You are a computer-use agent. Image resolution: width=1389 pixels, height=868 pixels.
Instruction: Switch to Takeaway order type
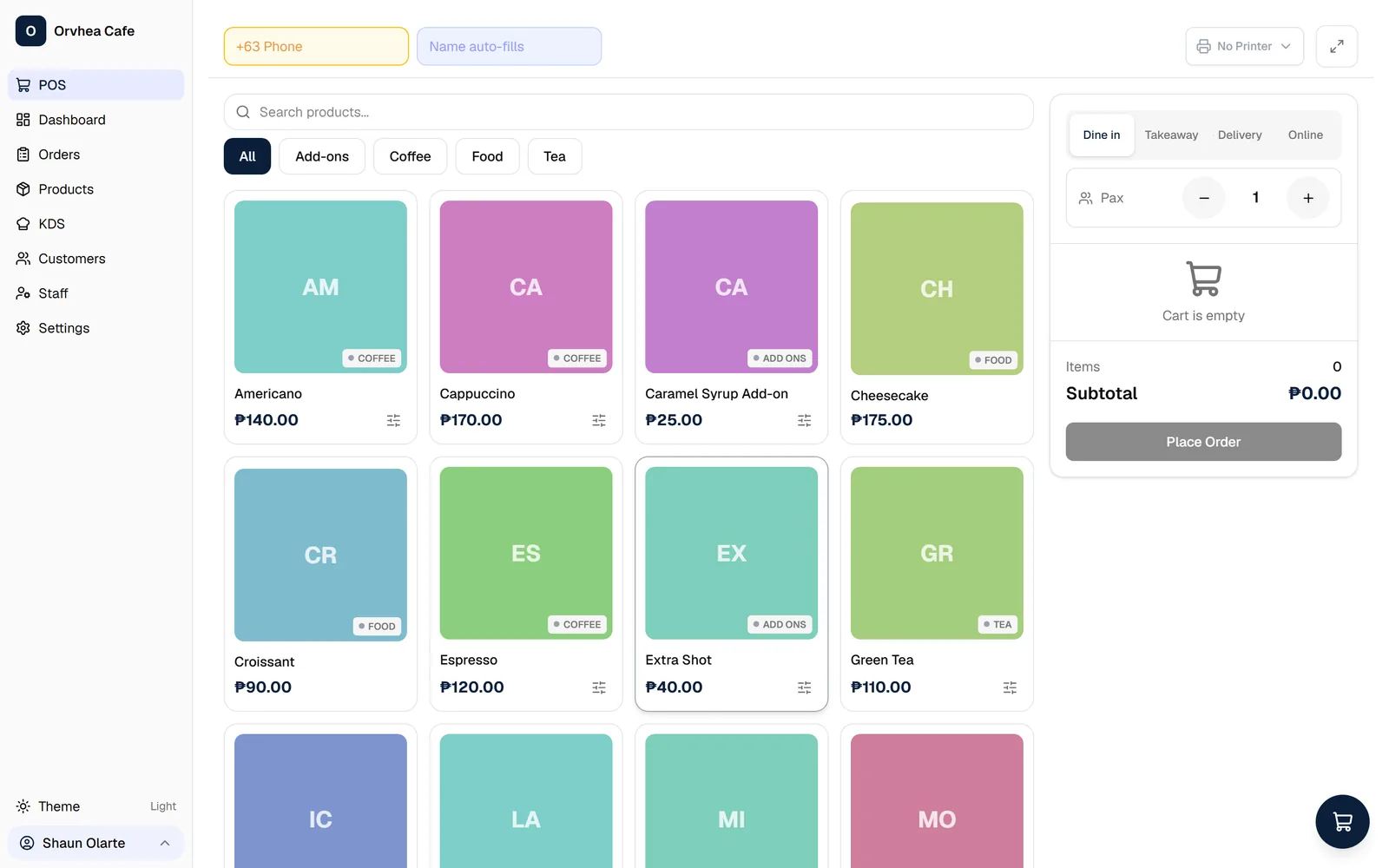coord(1171,135)
